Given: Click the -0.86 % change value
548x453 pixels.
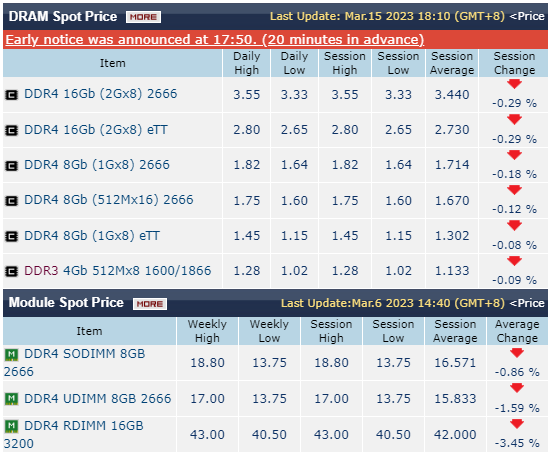Looking at the screenshot, I should click(517, 372).
